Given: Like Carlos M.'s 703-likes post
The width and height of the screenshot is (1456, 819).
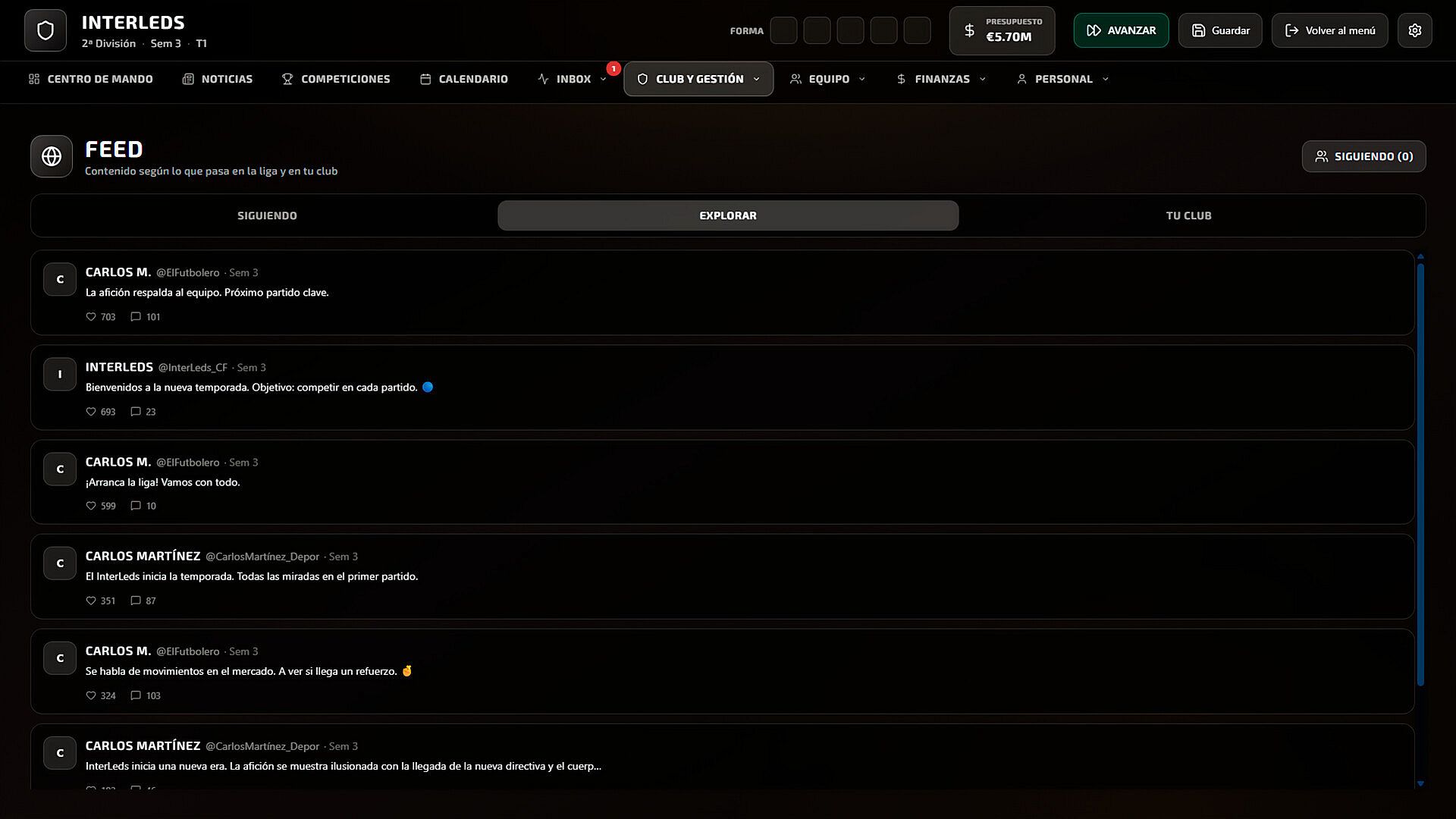Looking at the screenshot, I should [91, 317].
